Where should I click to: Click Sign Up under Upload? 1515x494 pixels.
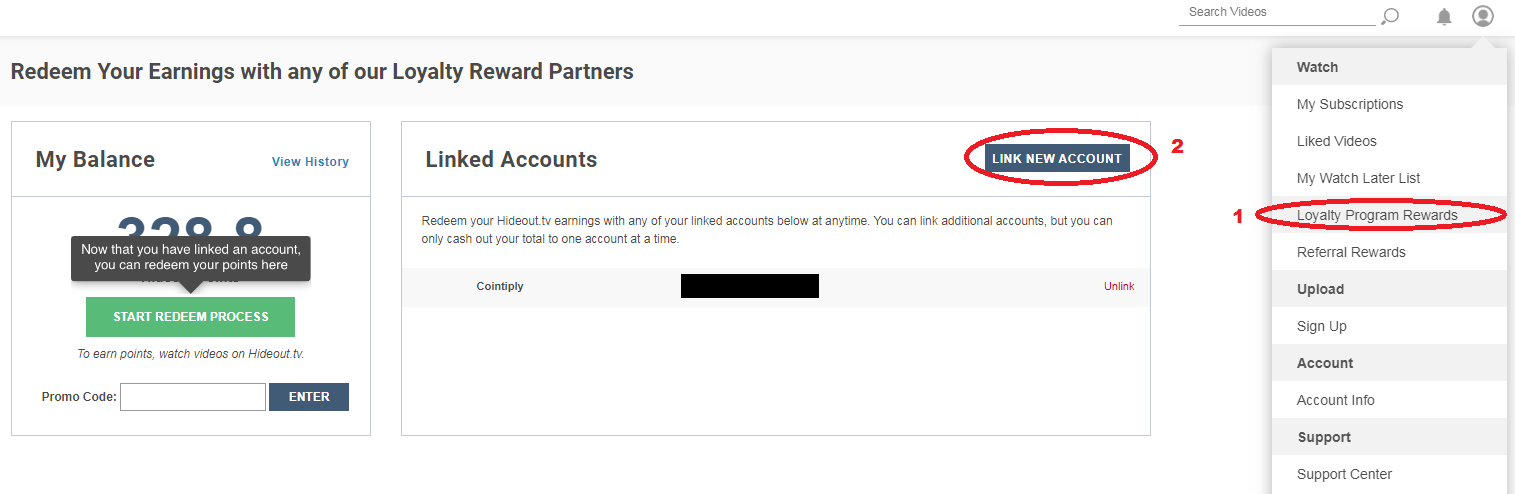click(1321, 326)
